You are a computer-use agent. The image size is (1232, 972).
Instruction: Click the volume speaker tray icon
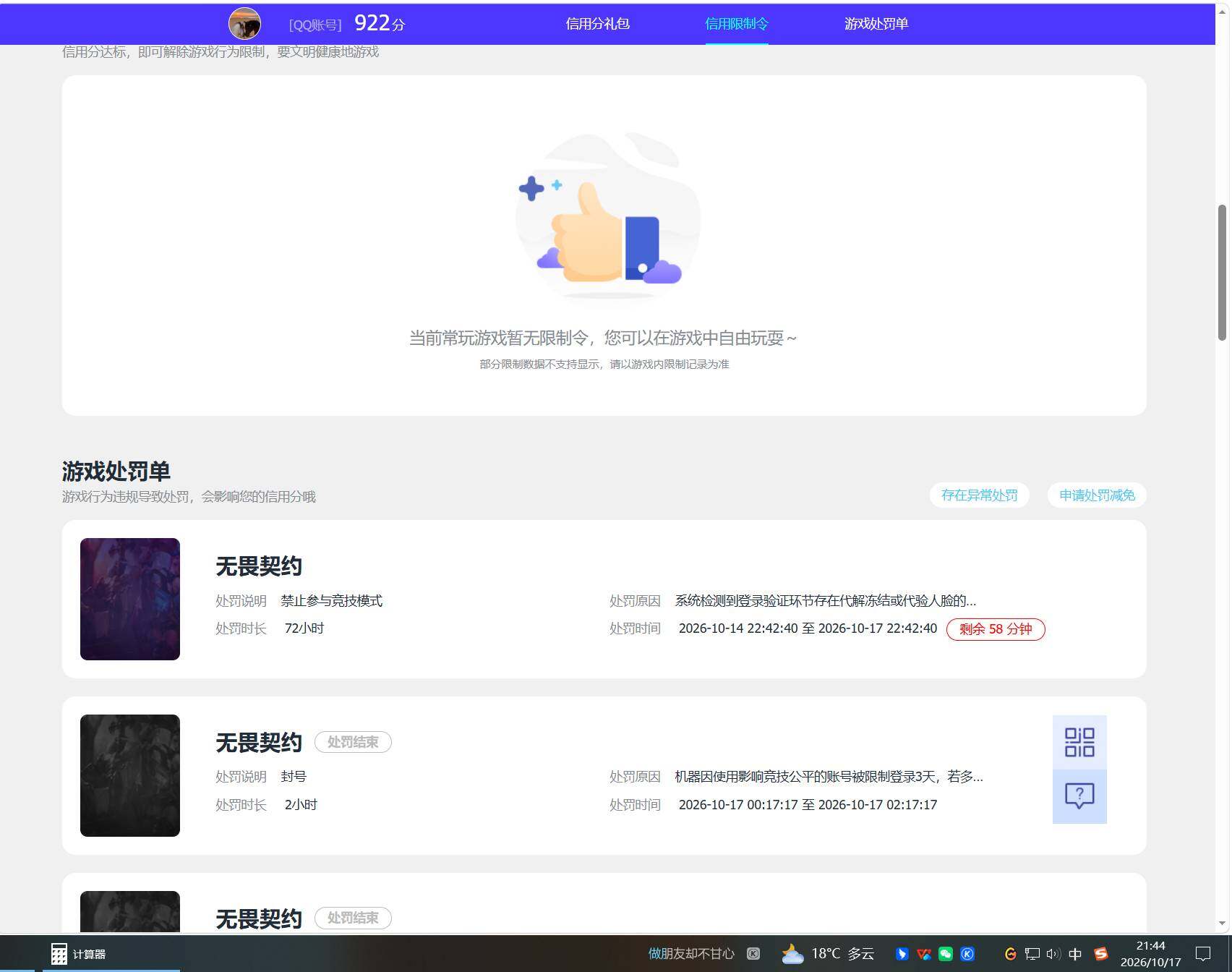coord(1053,954)
